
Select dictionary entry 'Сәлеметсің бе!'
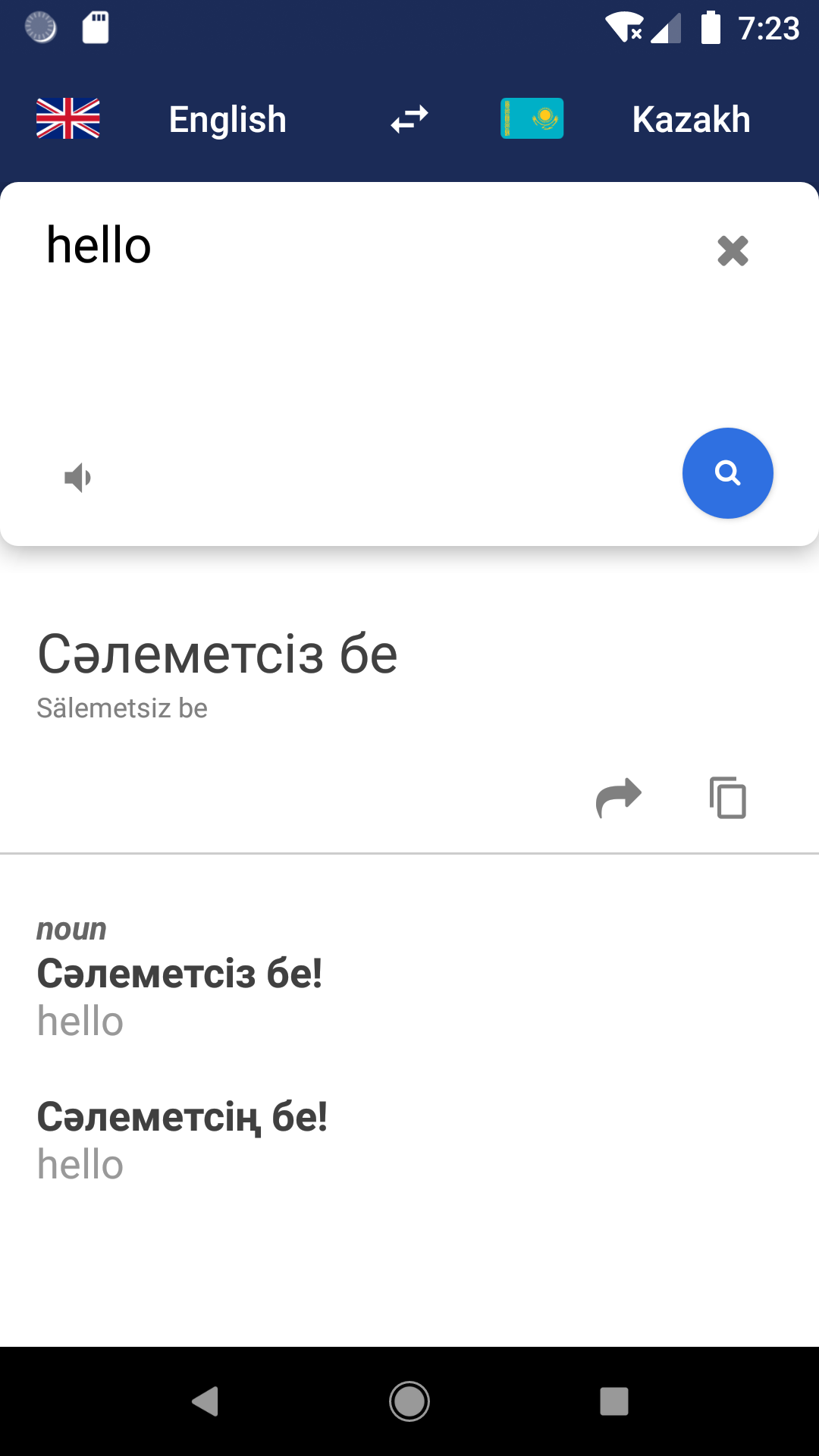point(182,1116)
